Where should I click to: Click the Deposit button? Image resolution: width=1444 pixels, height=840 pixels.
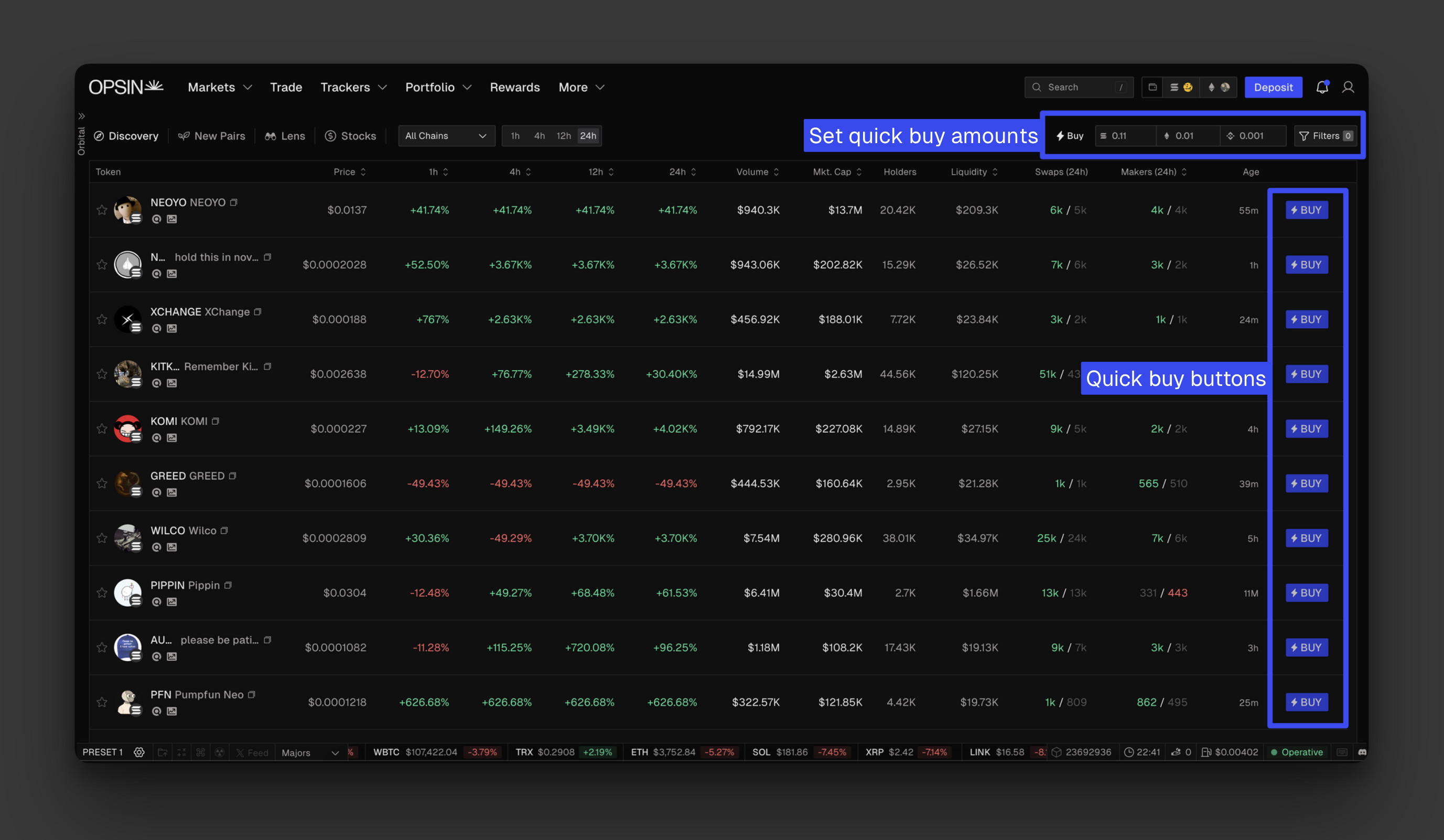(x=1273, y=87)
